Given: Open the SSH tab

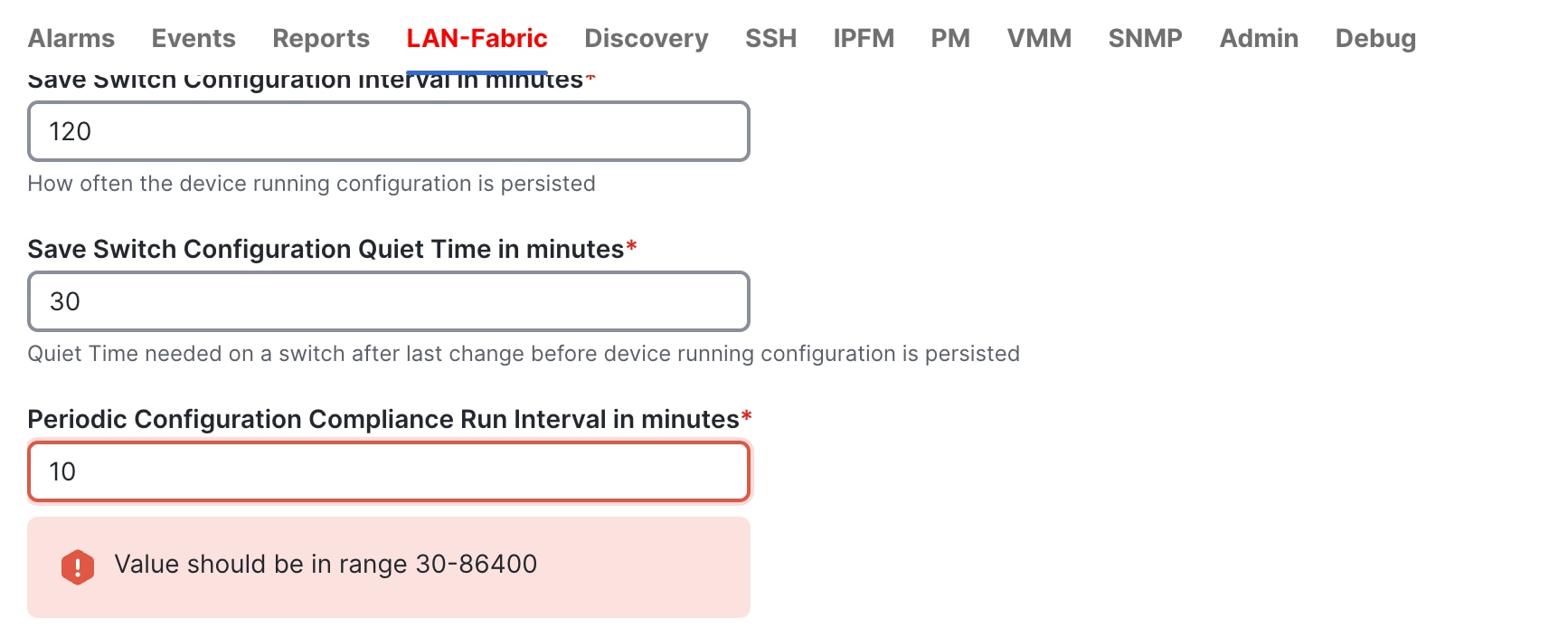Looking at the screenshot, I should point(770,38).
